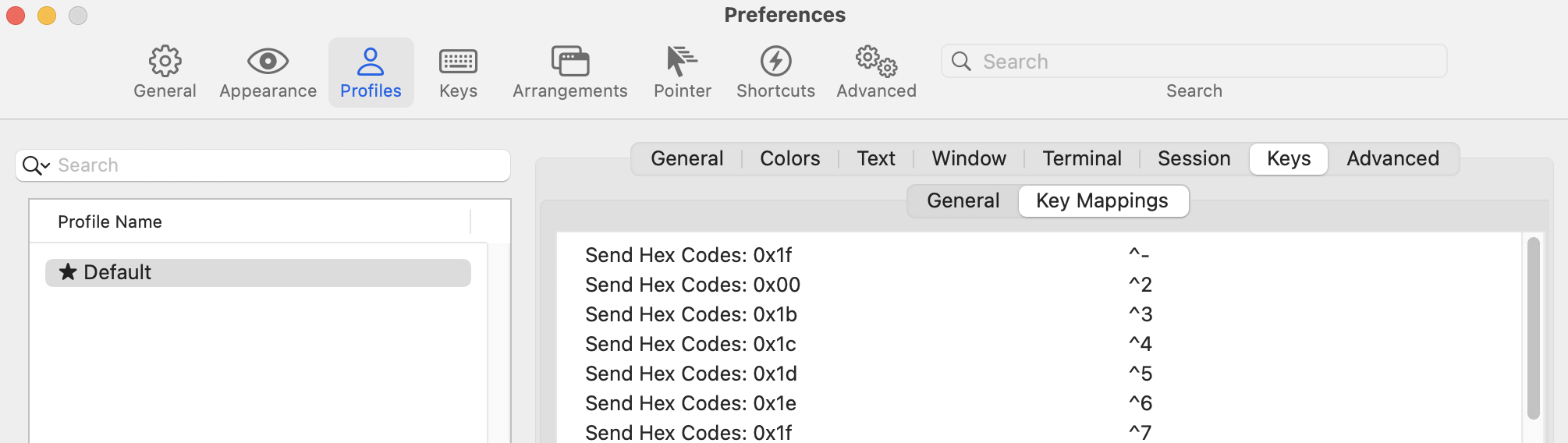Image resolution: width=1568 pixels, height=443 pixels.
Task: Open Pointer preferences cursor icon
Action: point(682,61)
